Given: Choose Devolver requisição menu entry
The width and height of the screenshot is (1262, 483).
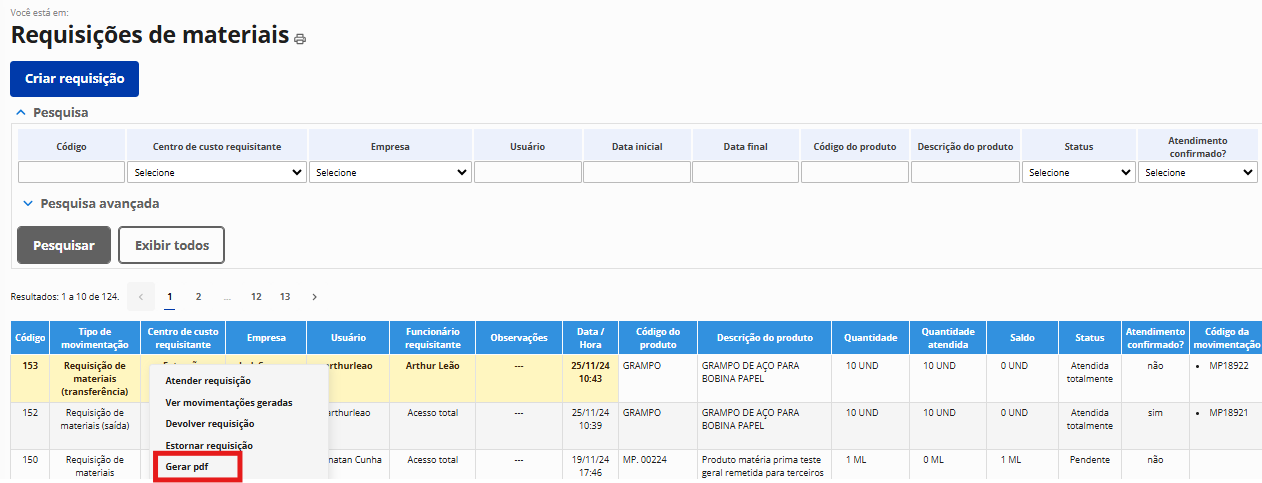Looking at the screenshot, I should [x=210, y=424].
